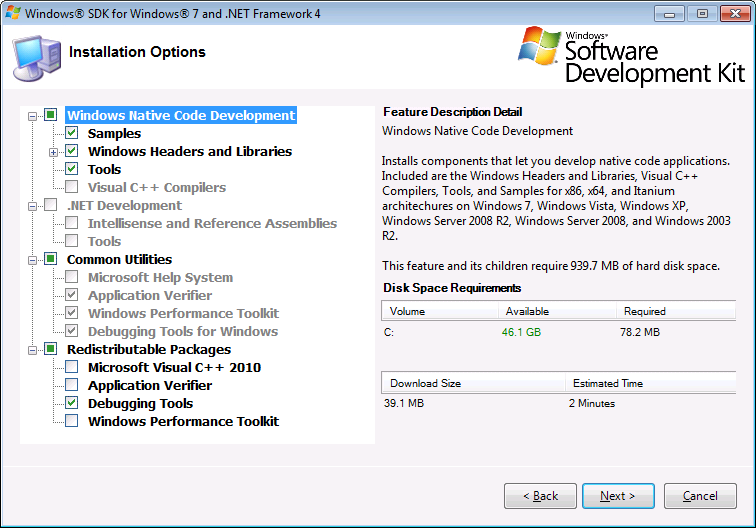Toggle the .NET Development checkbox
Image resolution: width=756 pixels, height=528 pixels.
click(51, 205)
